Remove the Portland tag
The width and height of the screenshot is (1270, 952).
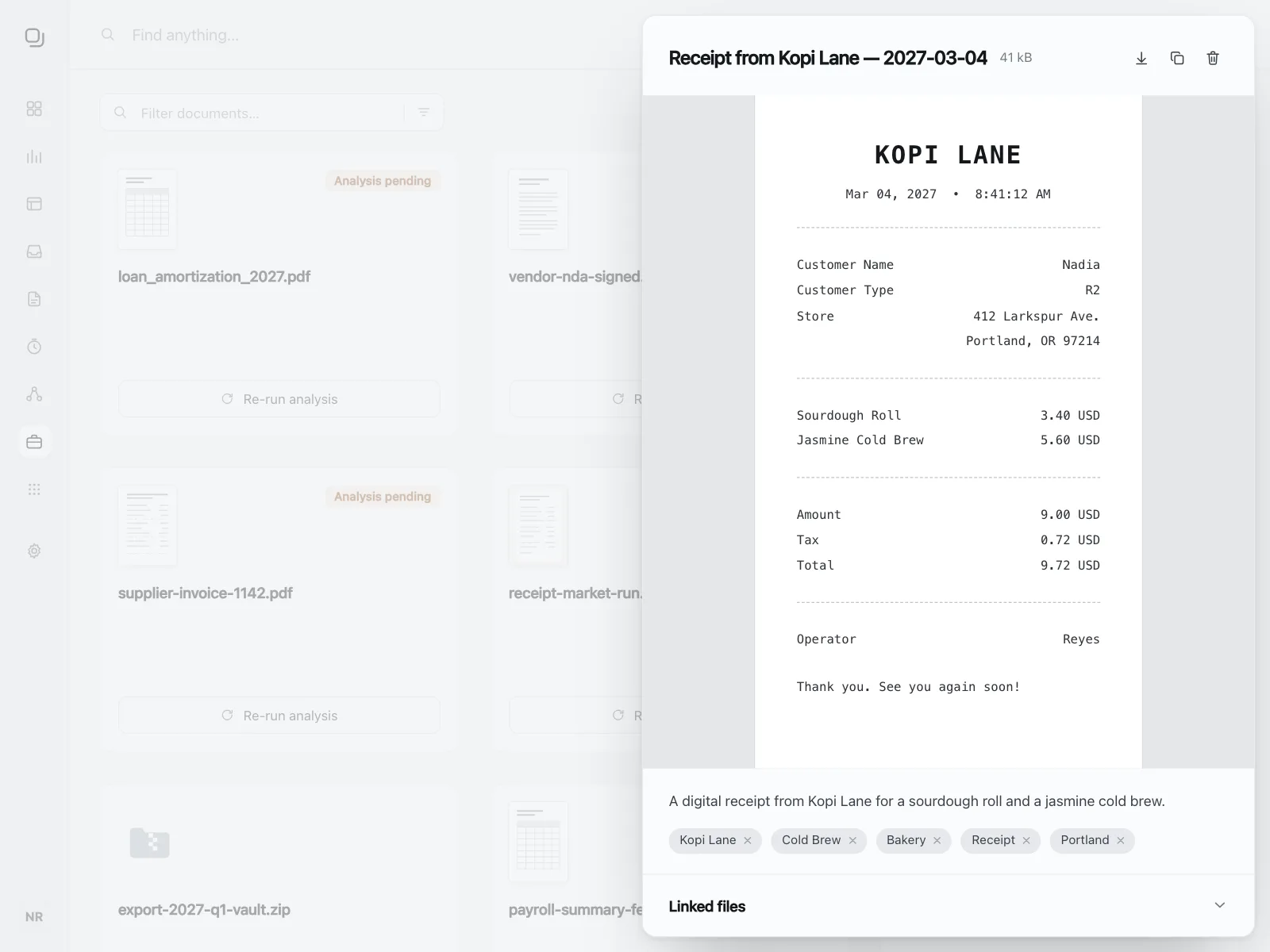1121,840
